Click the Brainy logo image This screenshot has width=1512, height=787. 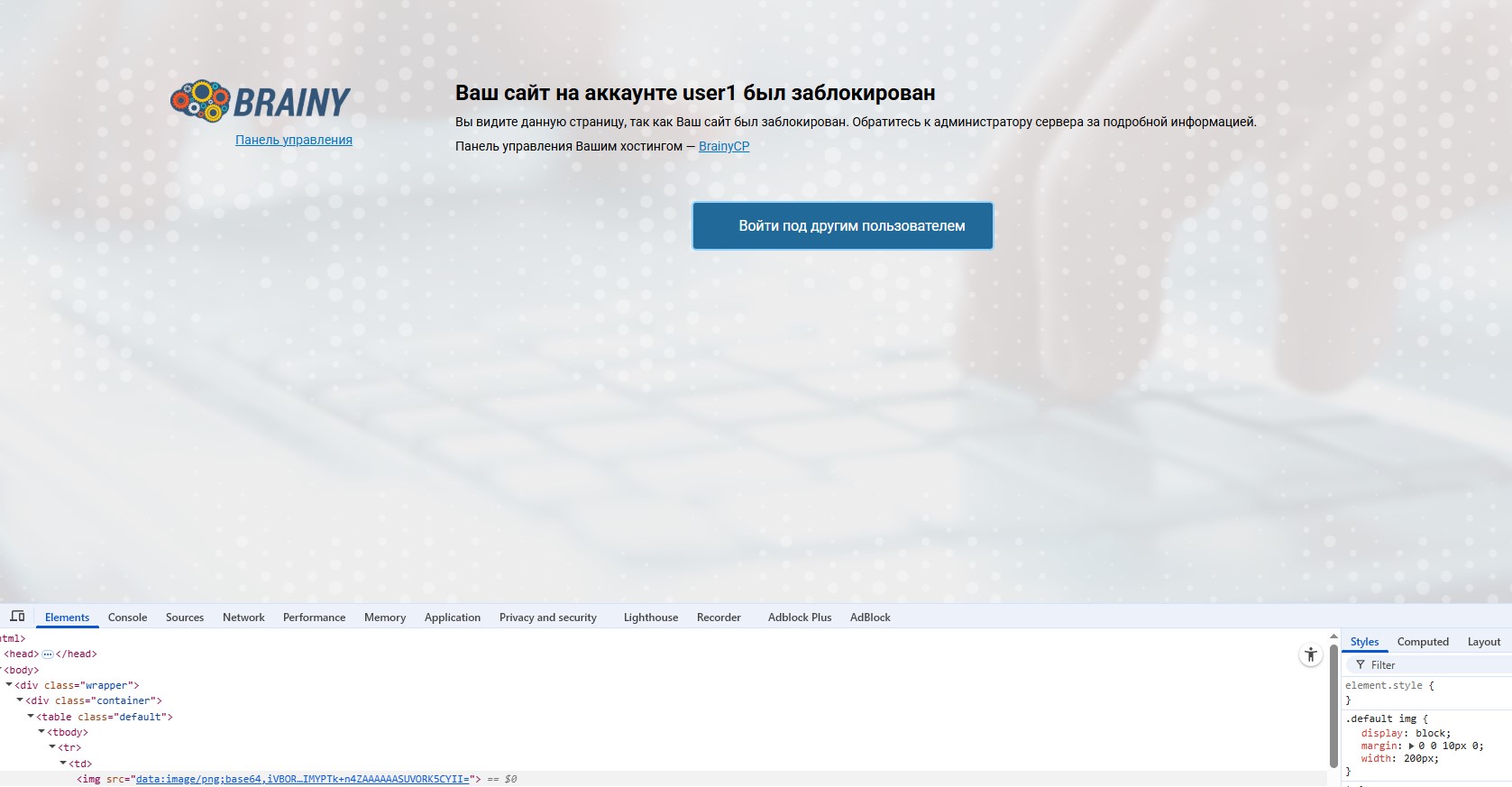(x=261, y=101)
